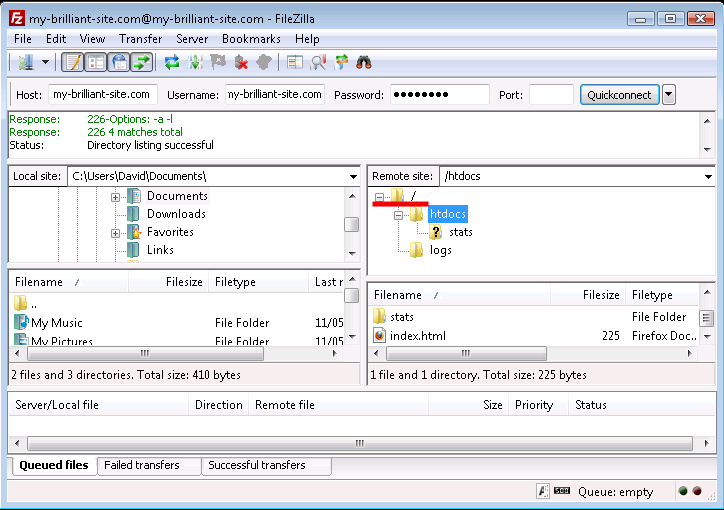Screen dimensions: 724x510
Task: Collapse the remote root folder
Action: click(x=379, y=197)
